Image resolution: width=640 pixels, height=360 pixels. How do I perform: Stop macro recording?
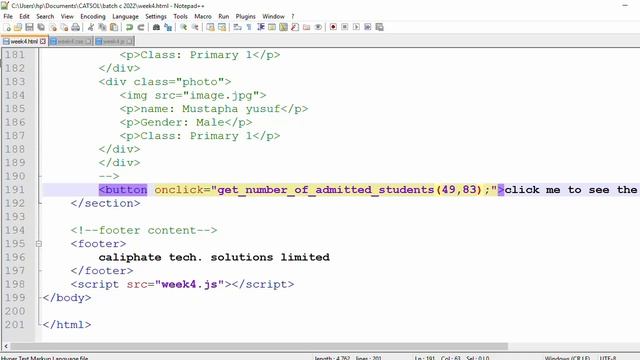click(344, 27)
